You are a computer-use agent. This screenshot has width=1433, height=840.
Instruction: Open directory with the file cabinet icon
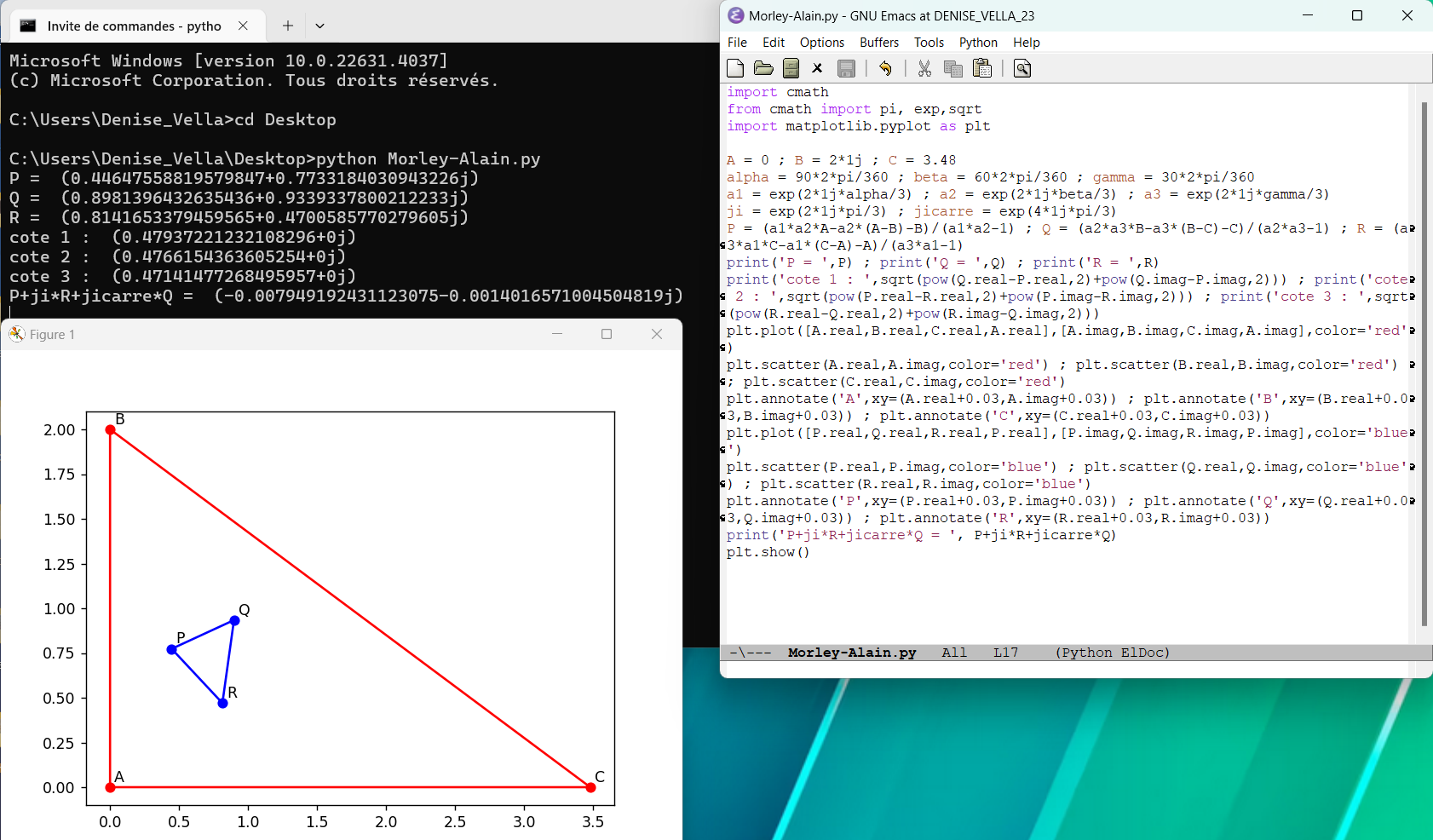[791, 68]
